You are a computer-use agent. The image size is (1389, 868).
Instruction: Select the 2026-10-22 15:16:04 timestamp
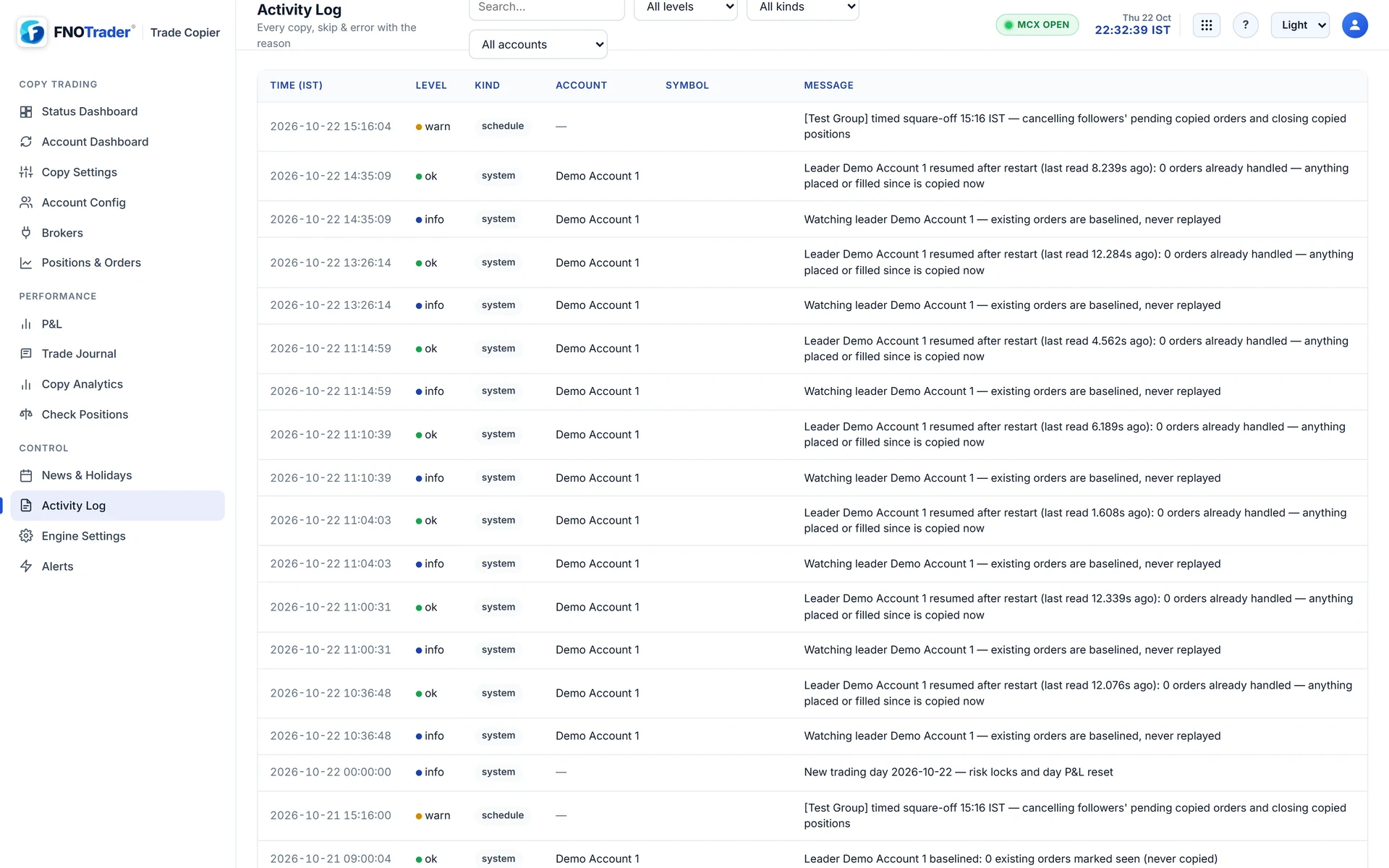tap(331, 127)
